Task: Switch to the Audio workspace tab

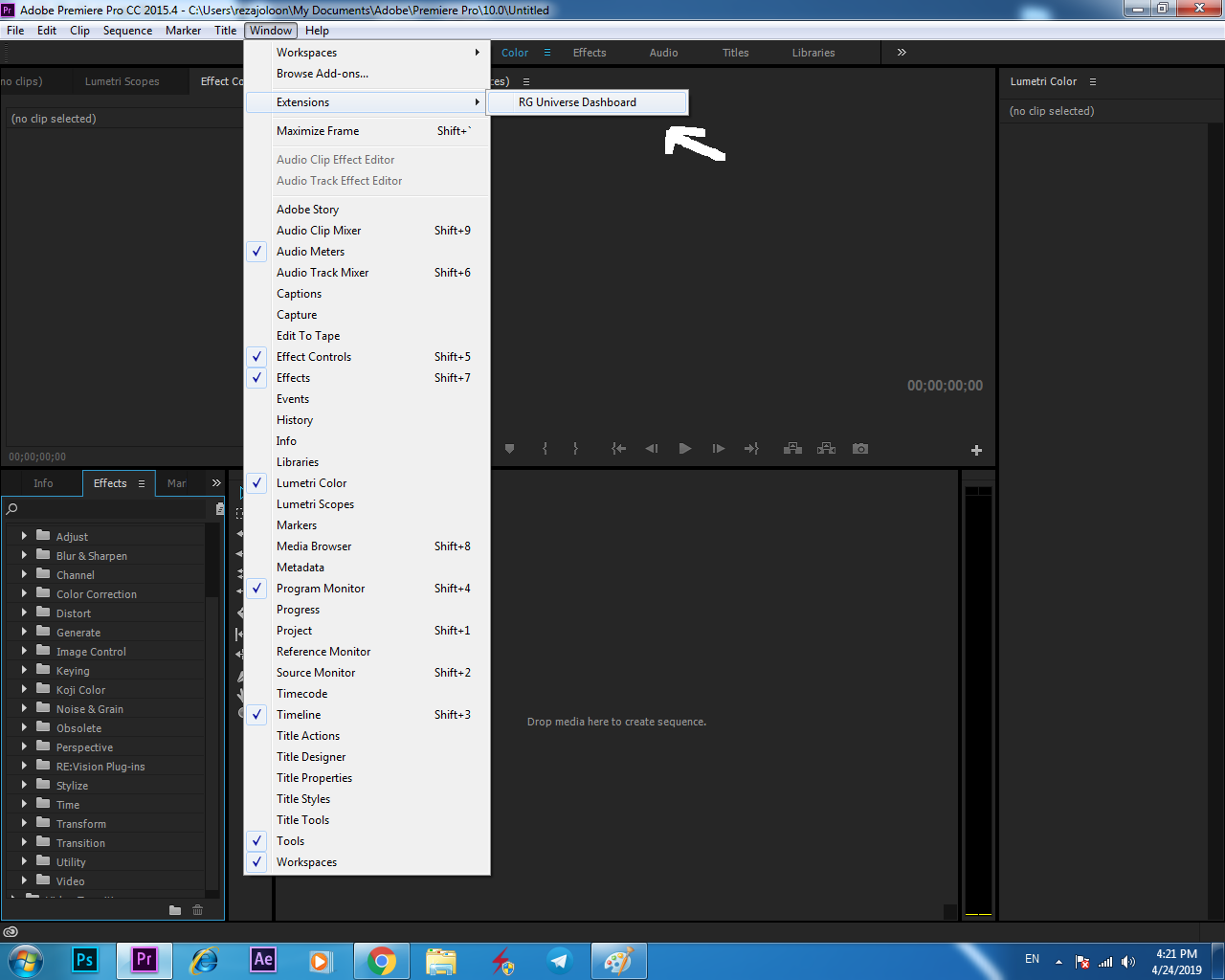Action: pyautogui.click(x=663, y=53)
